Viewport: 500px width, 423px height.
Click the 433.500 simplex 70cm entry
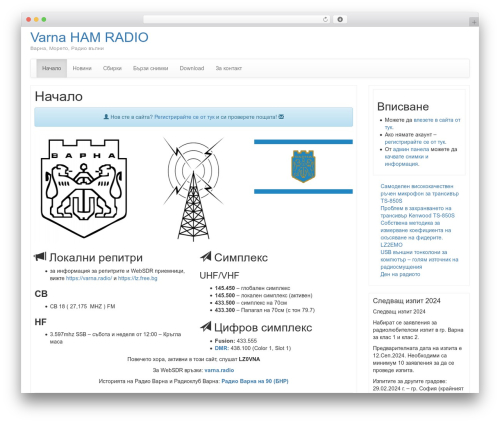click(x=251, y=303)
